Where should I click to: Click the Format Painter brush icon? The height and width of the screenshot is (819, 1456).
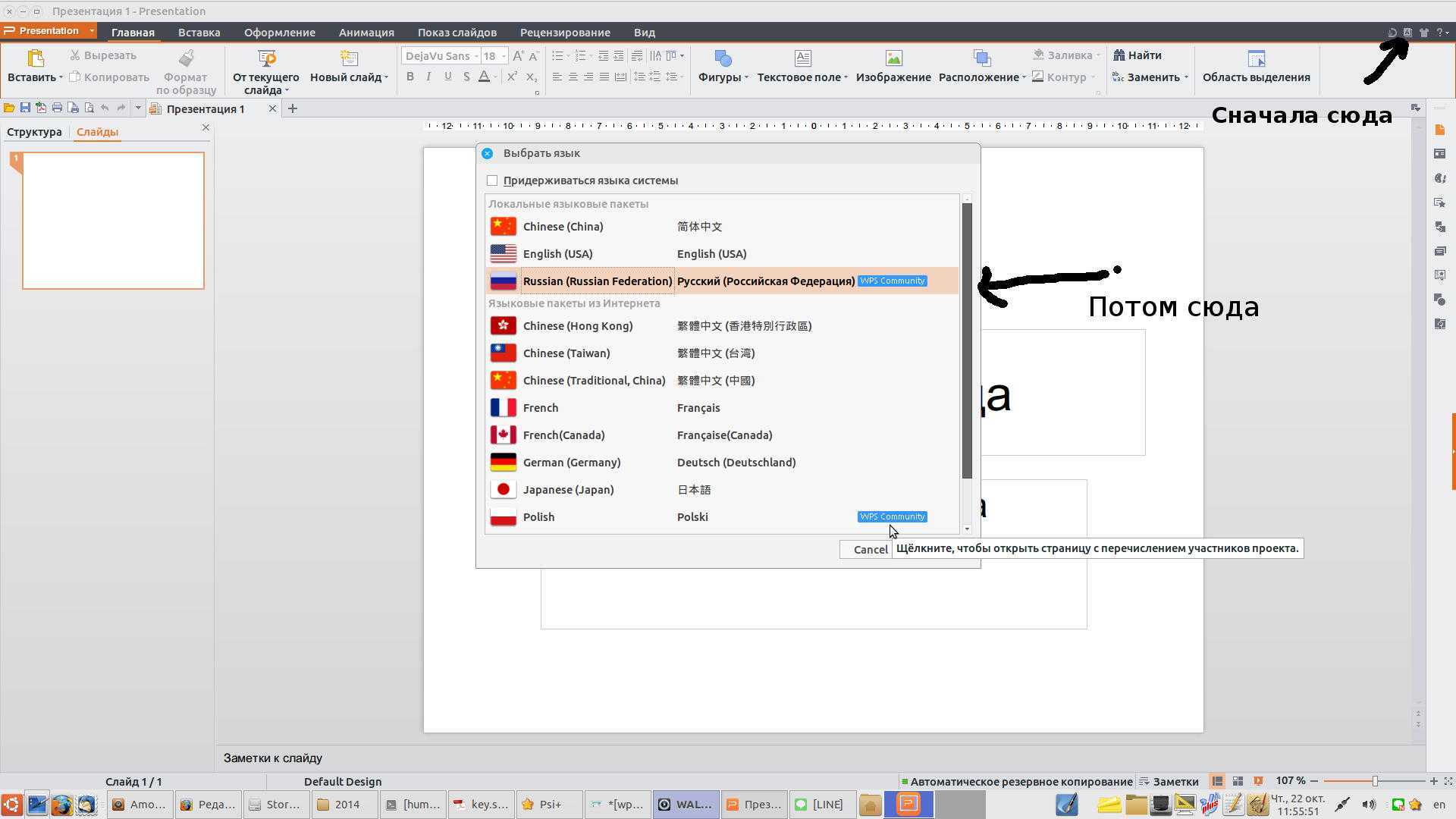coord(186,59)
